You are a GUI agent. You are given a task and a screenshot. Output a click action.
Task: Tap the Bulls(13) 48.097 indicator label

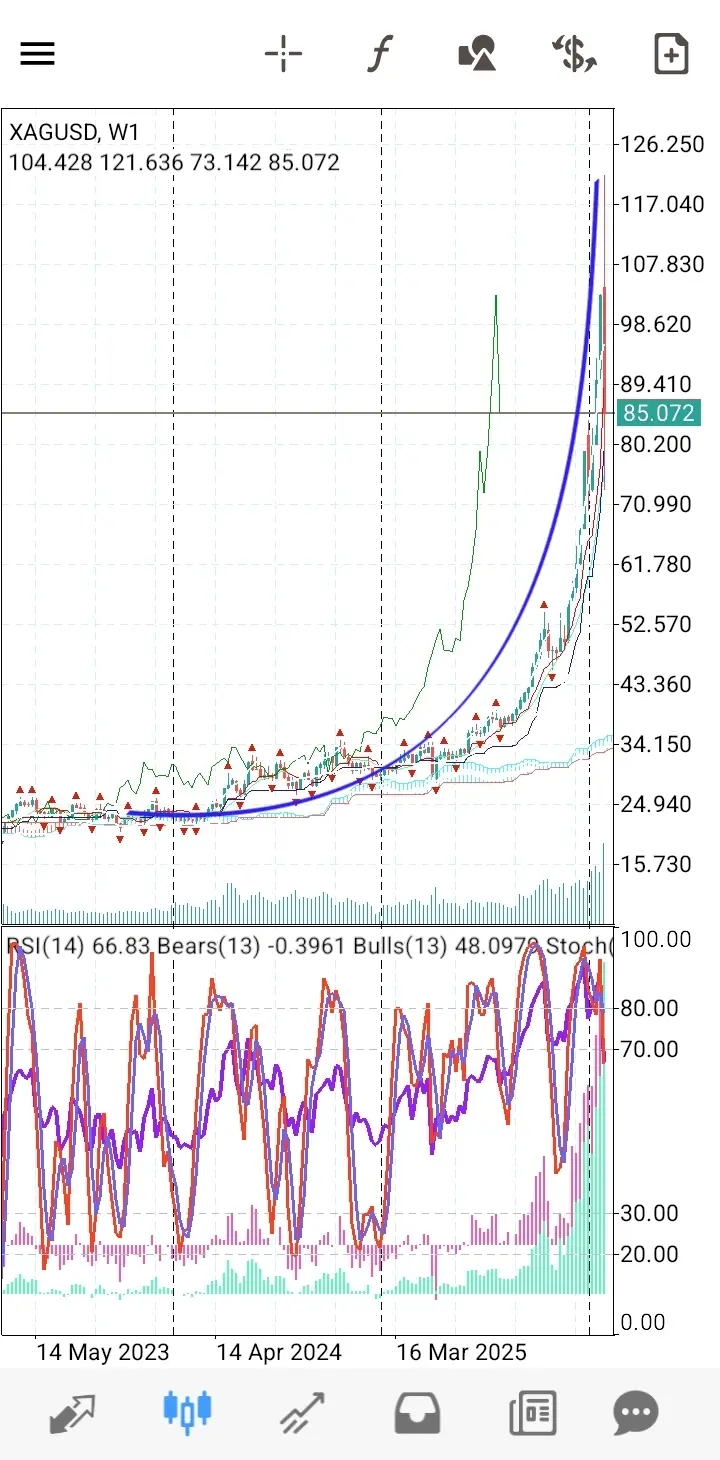tap(447, 946)
